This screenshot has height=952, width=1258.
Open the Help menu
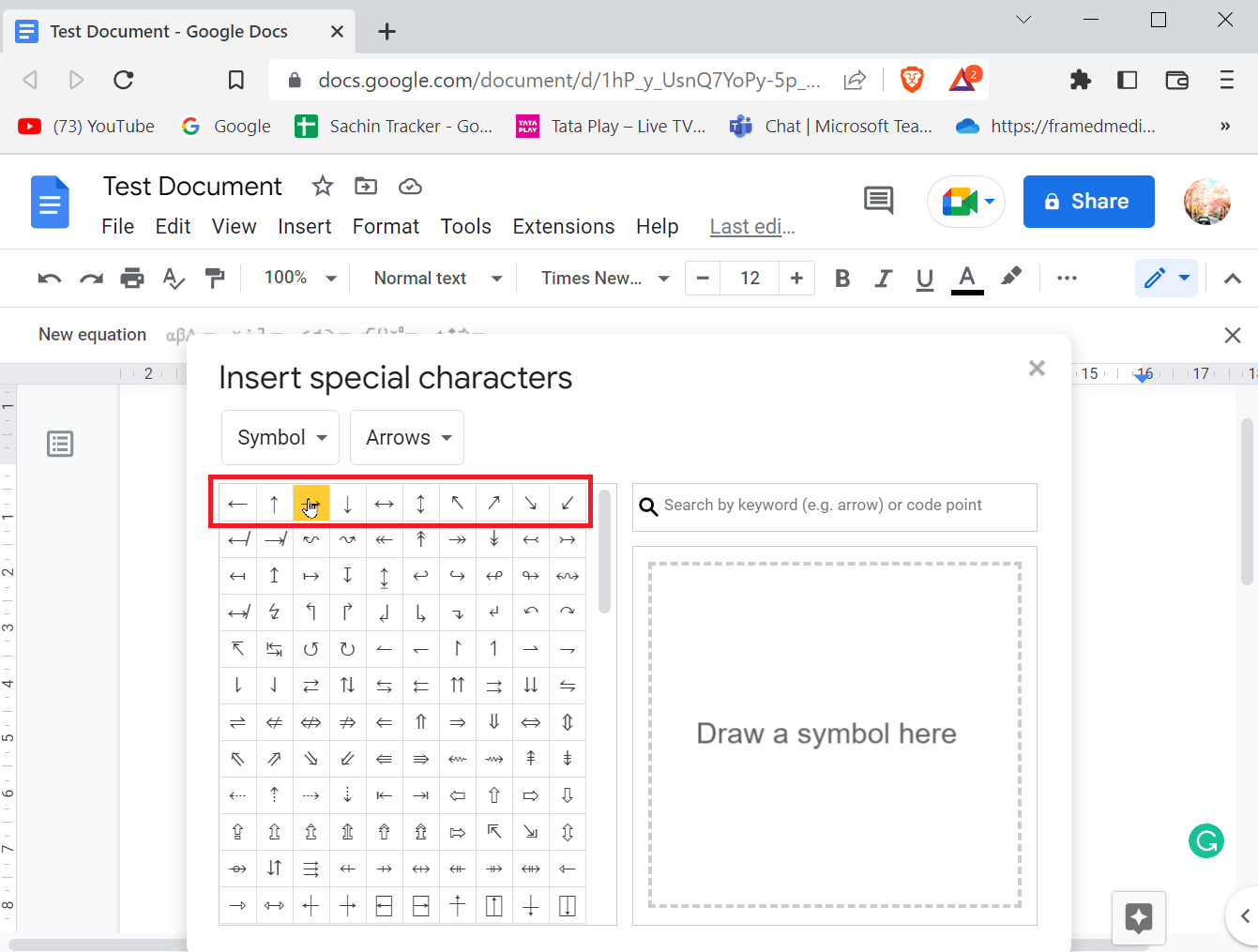[658, 226]
